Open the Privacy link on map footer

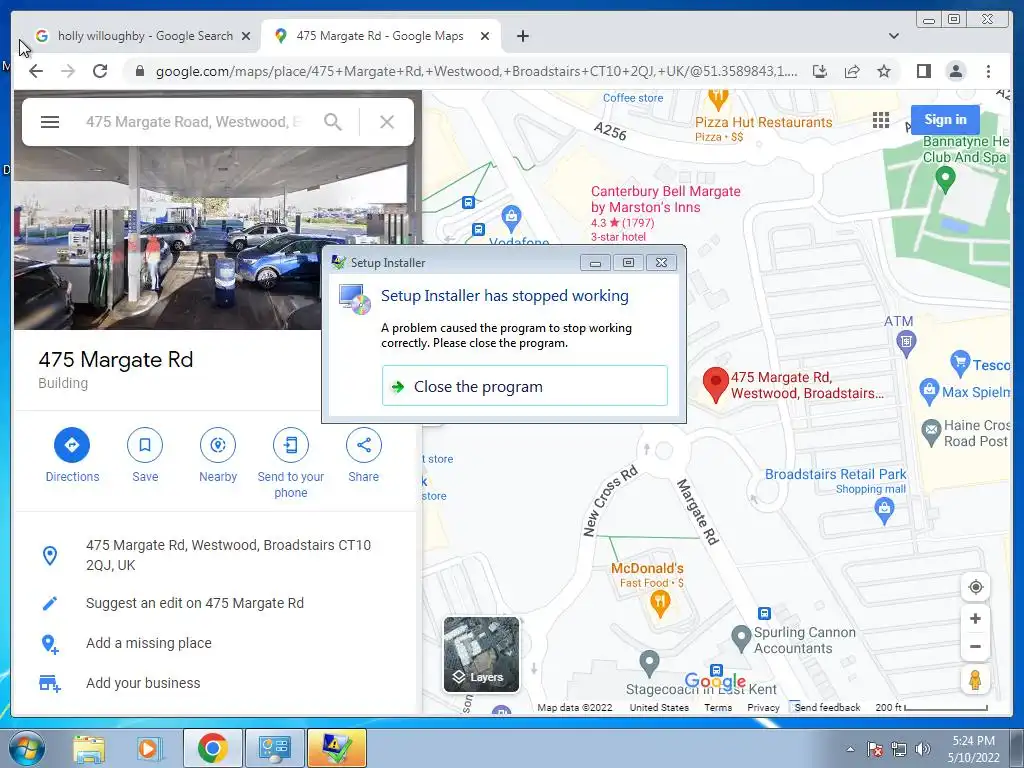coord(763,707)
